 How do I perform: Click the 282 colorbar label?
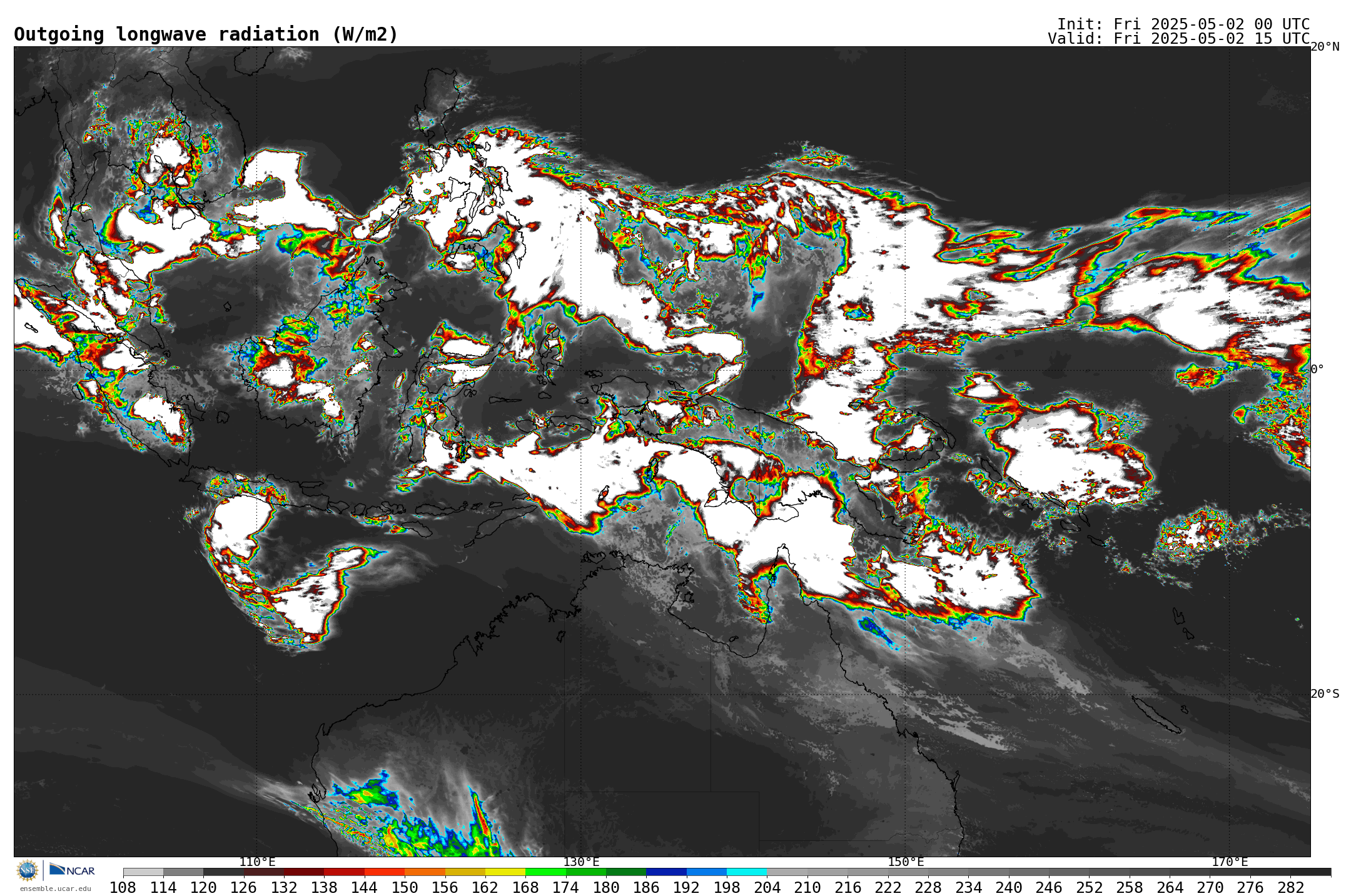pos(1290,888)
